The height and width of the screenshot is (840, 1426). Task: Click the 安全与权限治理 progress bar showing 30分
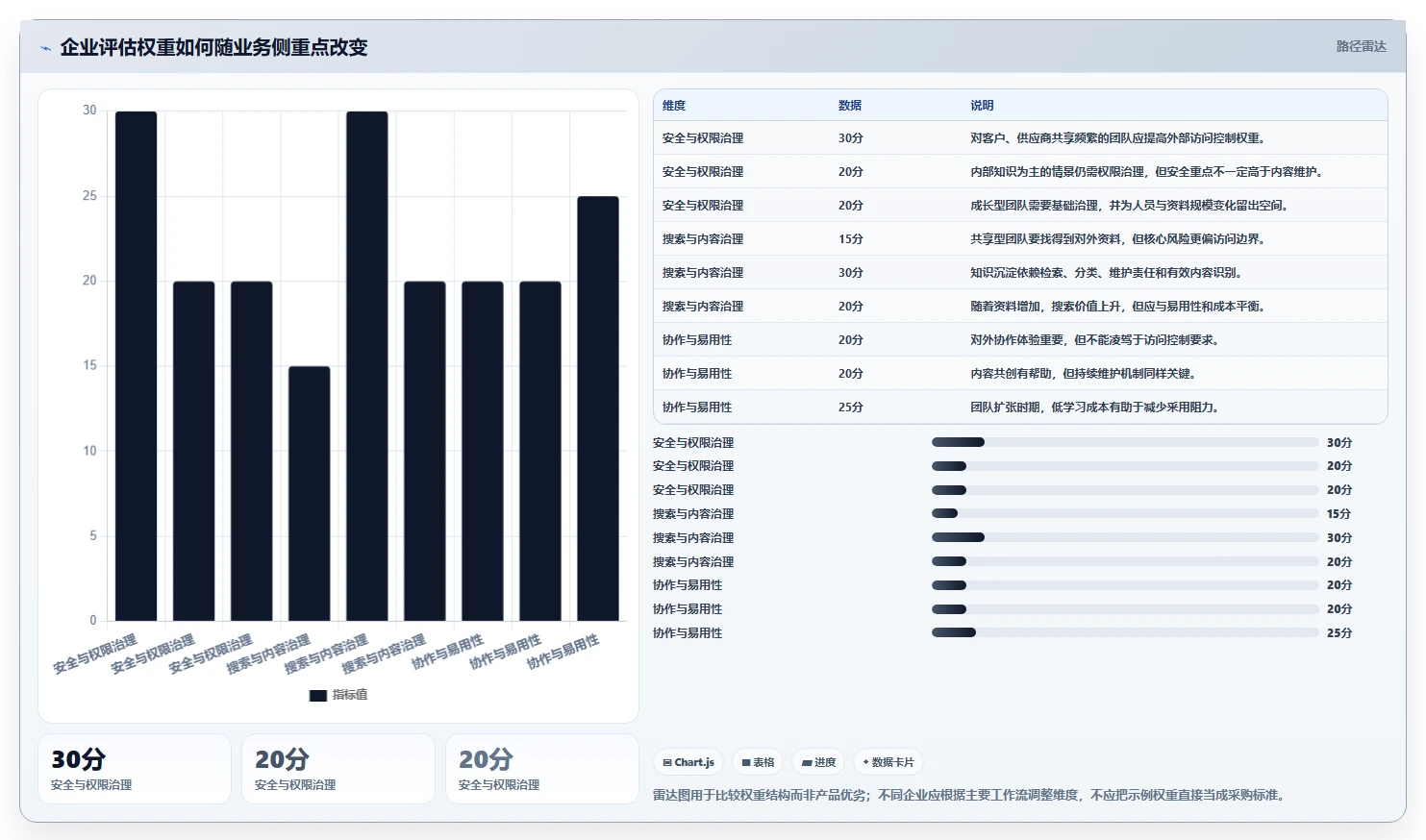1125,442
